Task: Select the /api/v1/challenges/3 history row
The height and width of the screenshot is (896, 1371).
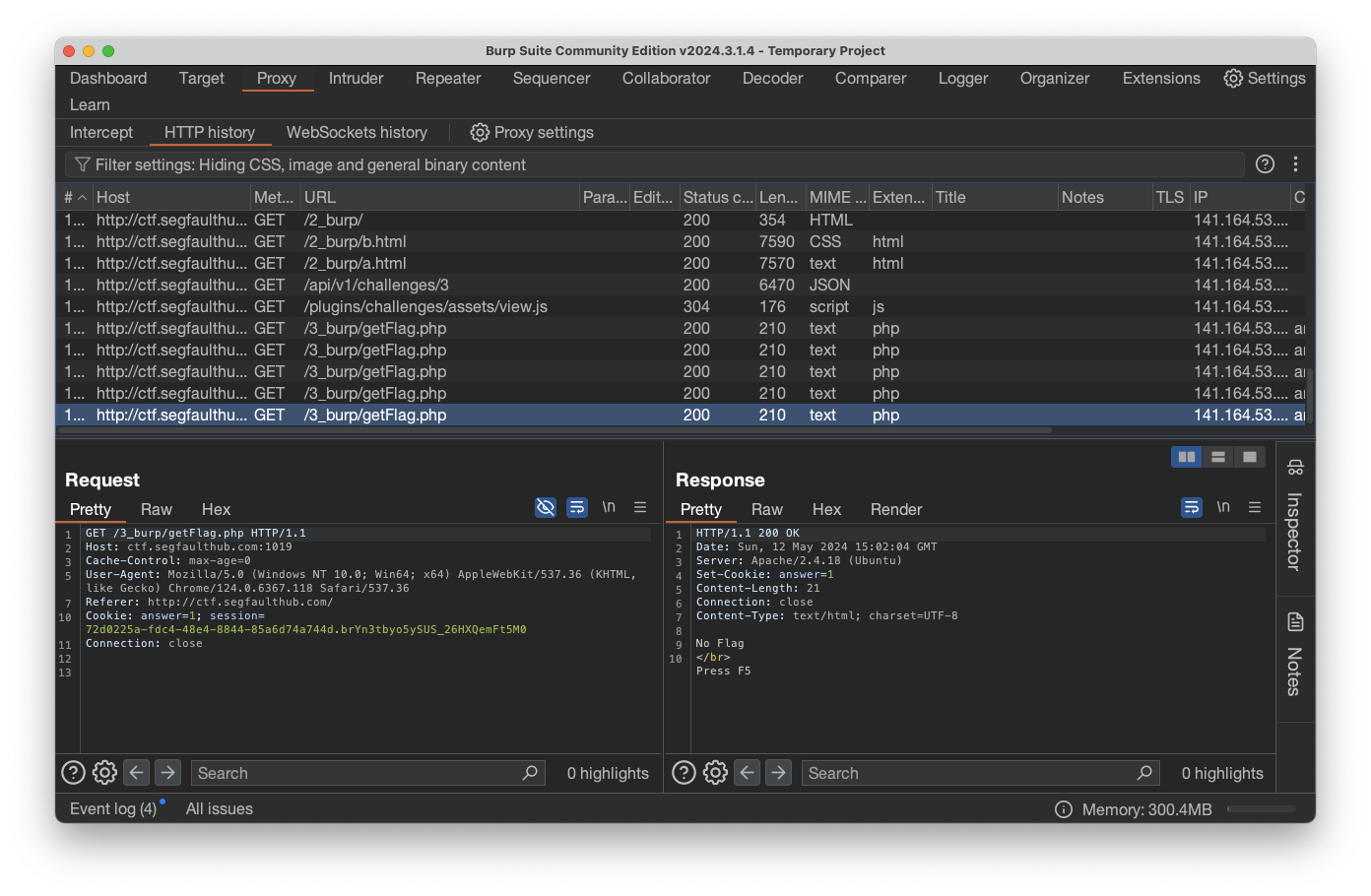Action: [x=683, y=285]
